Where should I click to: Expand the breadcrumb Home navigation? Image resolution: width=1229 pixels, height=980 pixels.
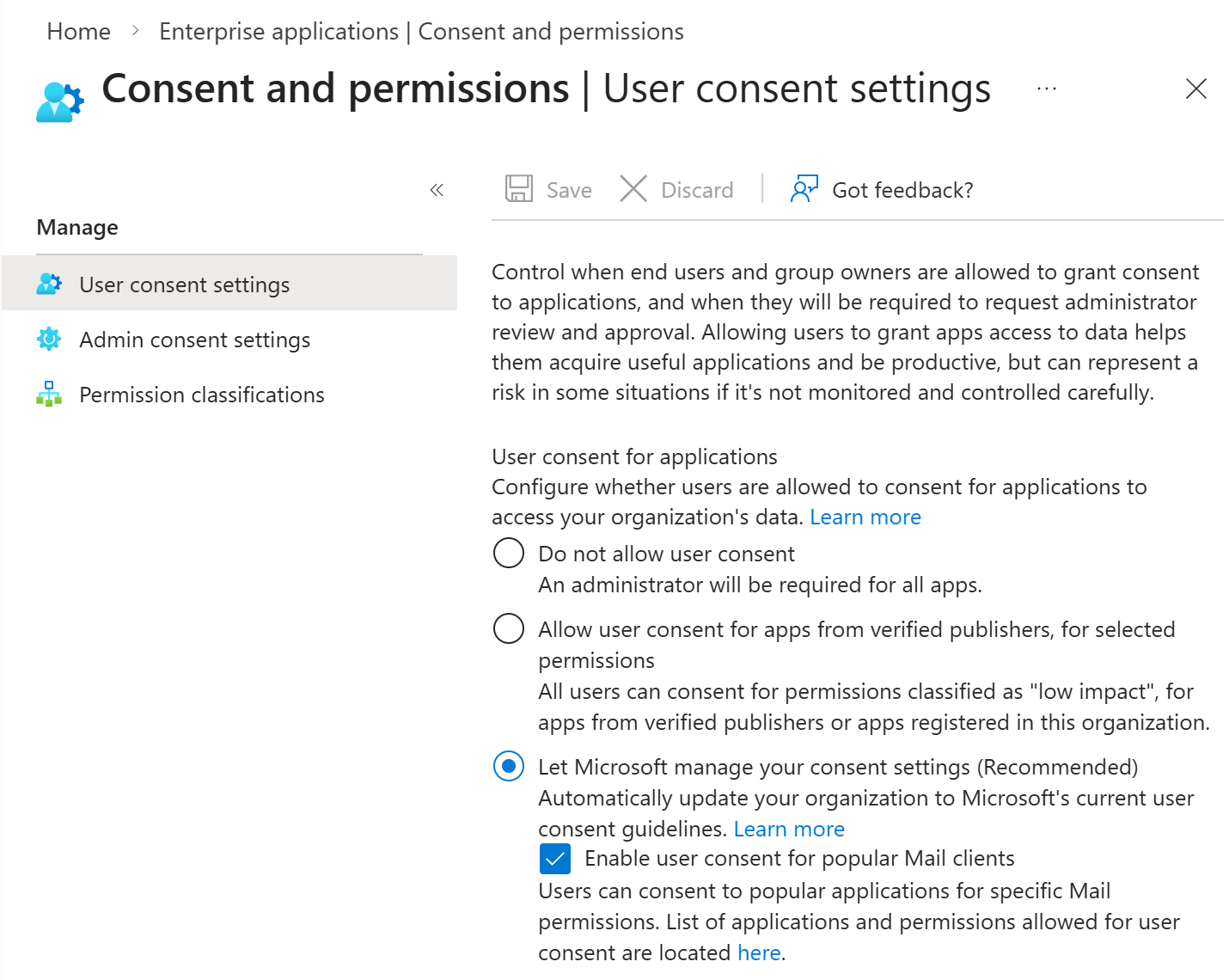click(78, 31)
